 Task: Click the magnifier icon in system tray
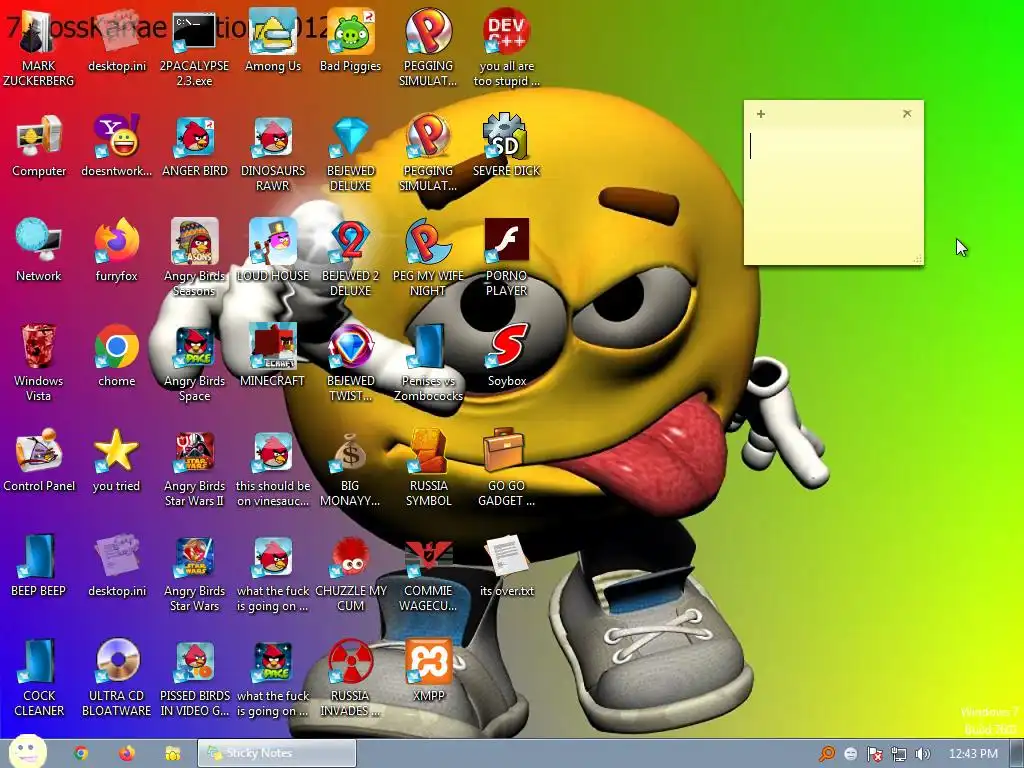[x=827, y=754]
